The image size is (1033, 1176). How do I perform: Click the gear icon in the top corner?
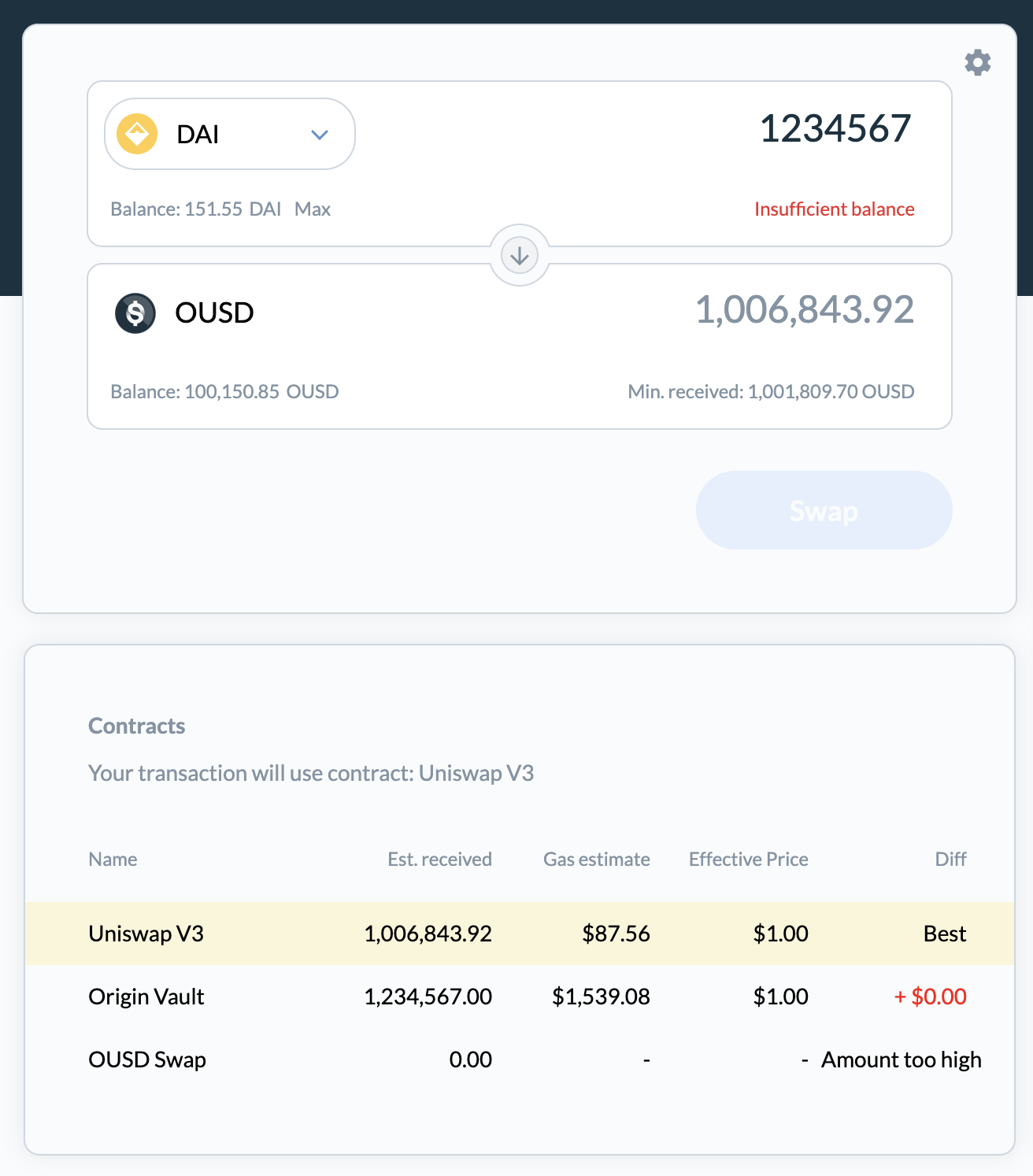pyautogui.click(x=978, y=62)
